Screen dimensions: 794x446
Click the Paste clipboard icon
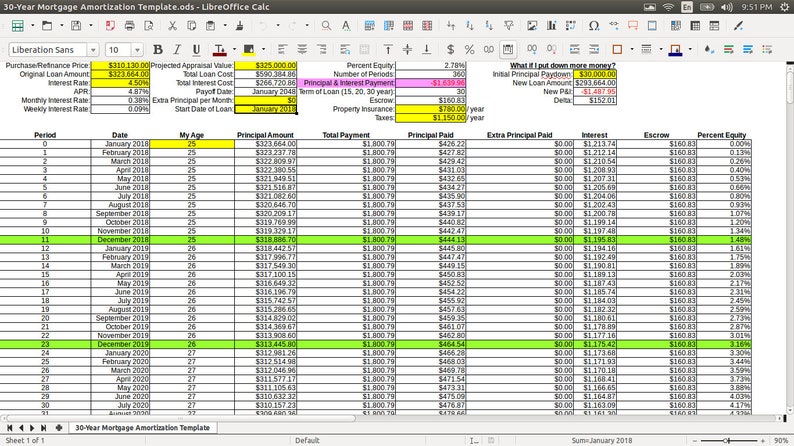click(211, 26)
